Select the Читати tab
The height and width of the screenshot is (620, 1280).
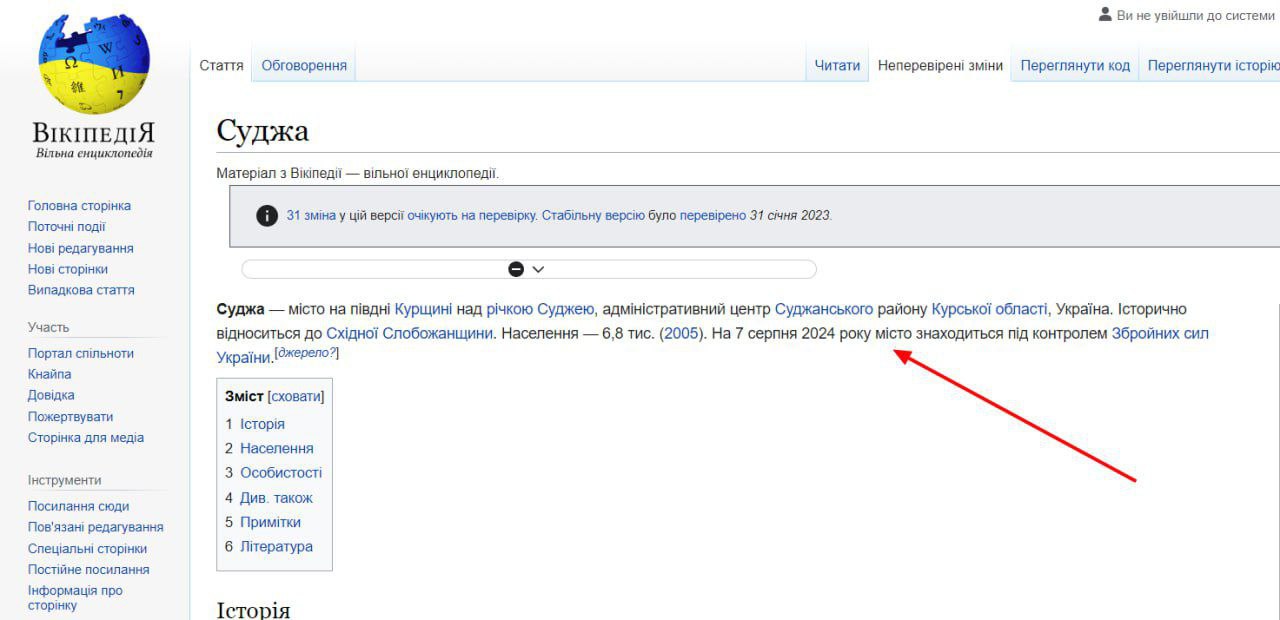click(x=837, y=65)
